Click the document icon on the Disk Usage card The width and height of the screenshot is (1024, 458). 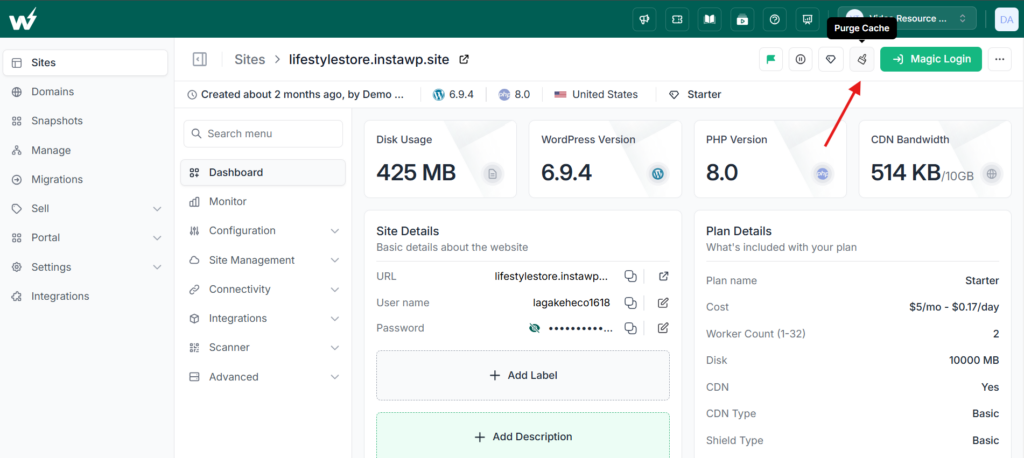pos(493,174)
